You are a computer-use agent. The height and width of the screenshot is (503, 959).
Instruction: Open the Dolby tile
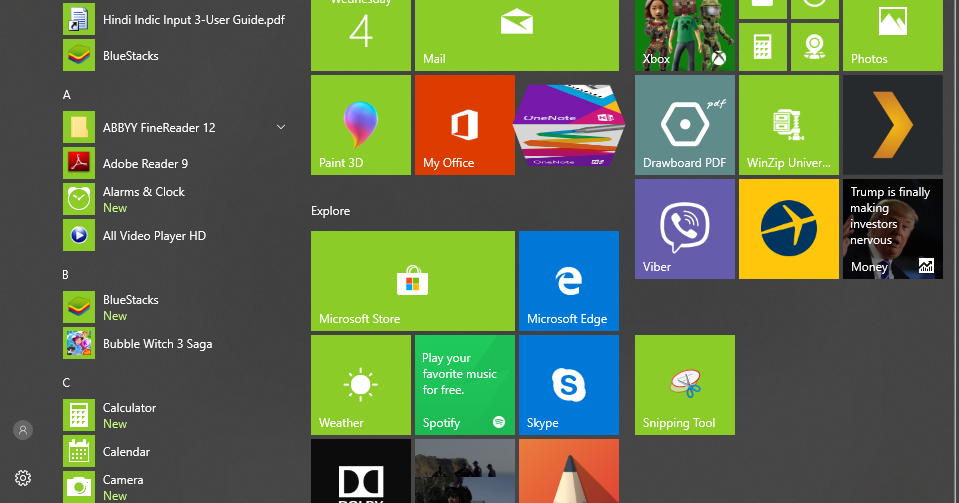point(361,471)
